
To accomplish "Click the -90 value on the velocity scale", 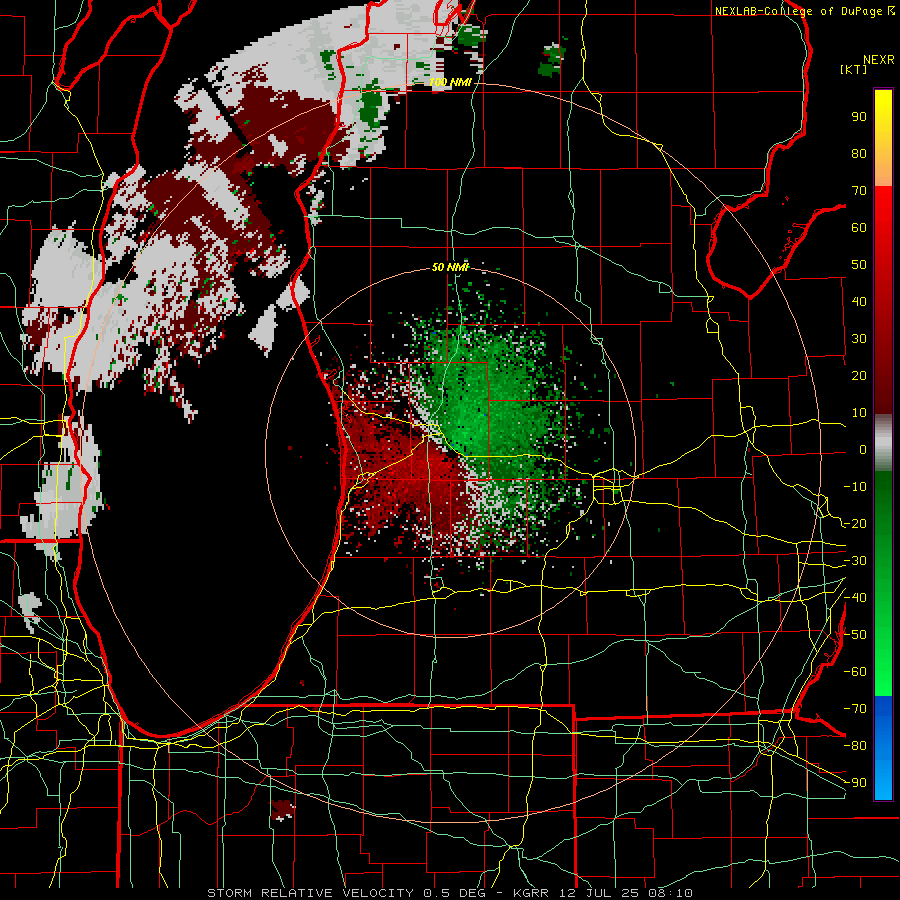I will [855, 783].
